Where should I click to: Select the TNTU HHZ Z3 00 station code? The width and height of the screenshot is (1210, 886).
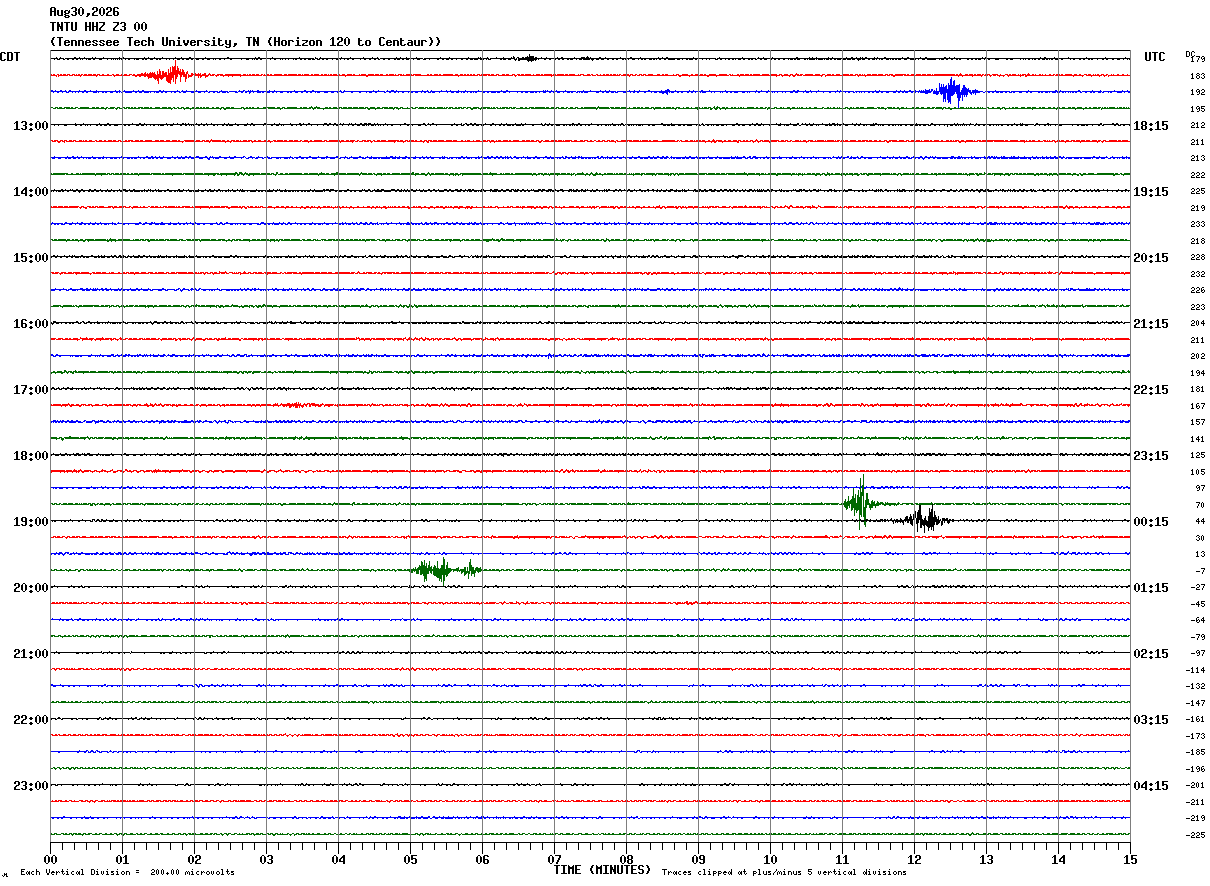[x=98, y=27]
